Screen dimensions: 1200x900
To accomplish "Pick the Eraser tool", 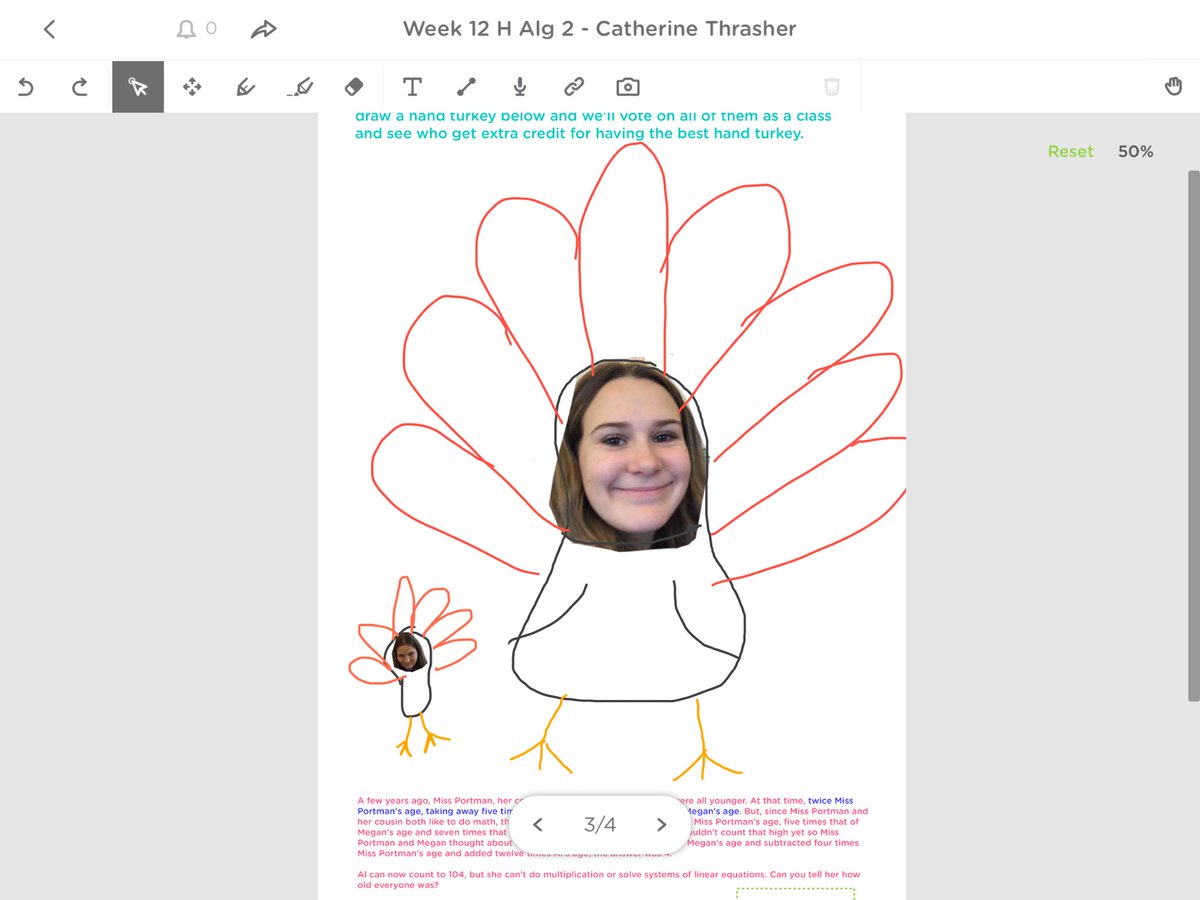I will [355, 87].
